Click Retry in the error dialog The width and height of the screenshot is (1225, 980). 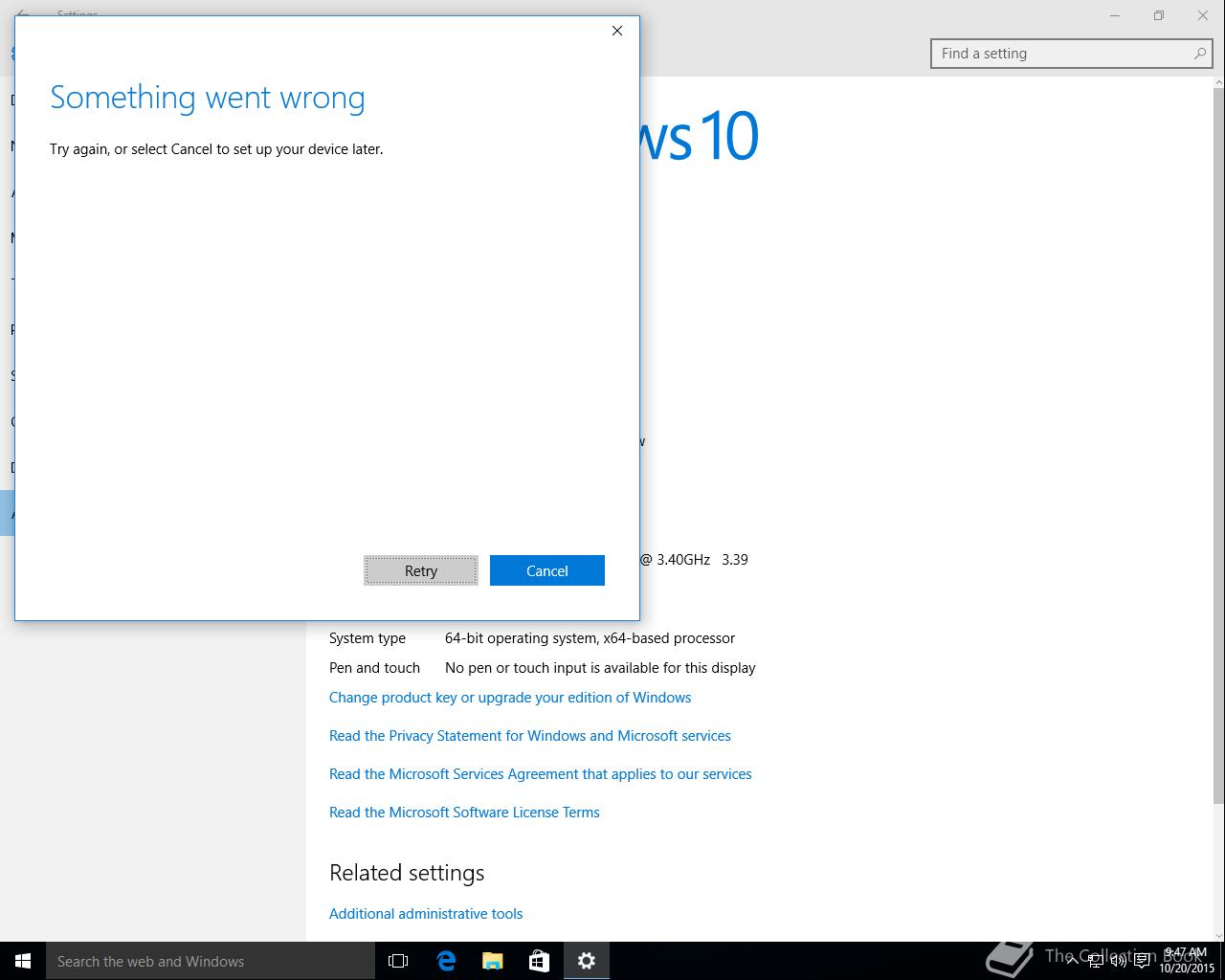point(421,570)
